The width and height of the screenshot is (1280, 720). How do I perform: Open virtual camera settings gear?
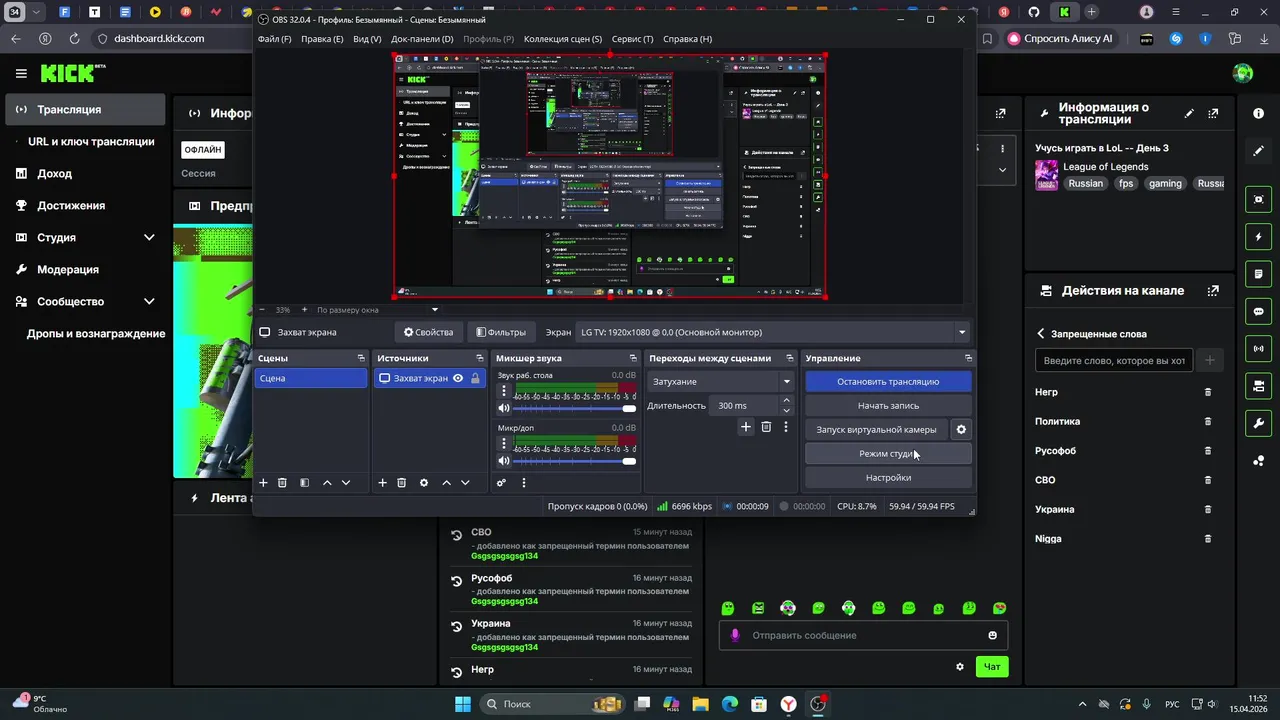[961, 430]
